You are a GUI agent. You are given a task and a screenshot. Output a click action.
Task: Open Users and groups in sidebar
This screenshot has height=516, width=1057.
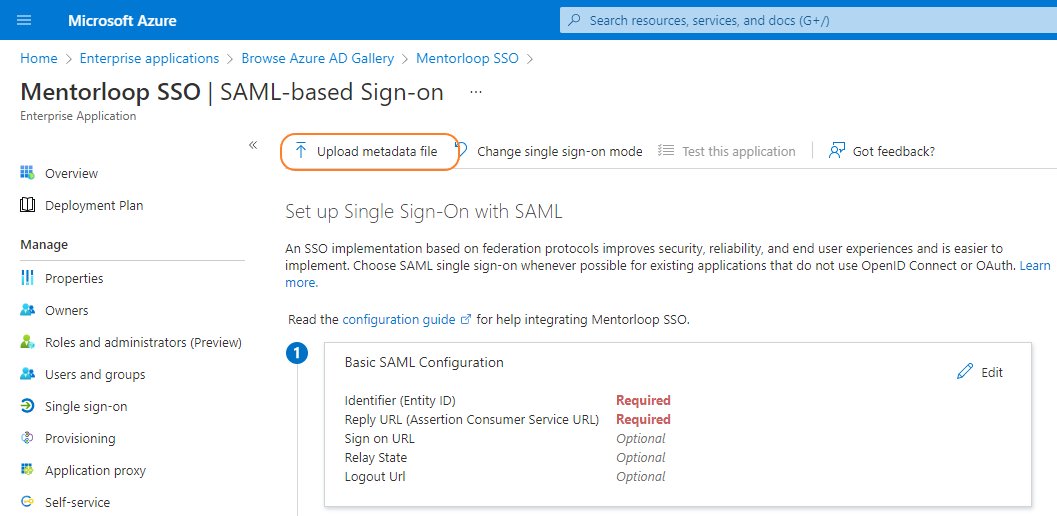pos(95,374)
